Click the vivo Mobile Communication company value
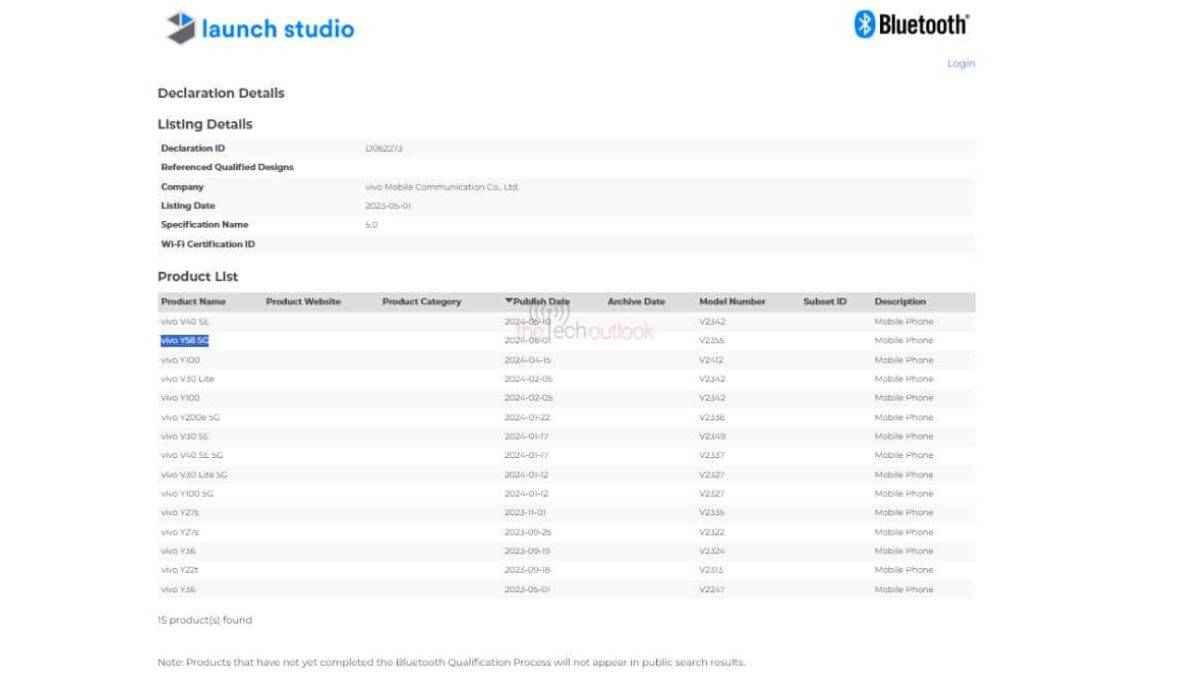 (x=442, y=187)
